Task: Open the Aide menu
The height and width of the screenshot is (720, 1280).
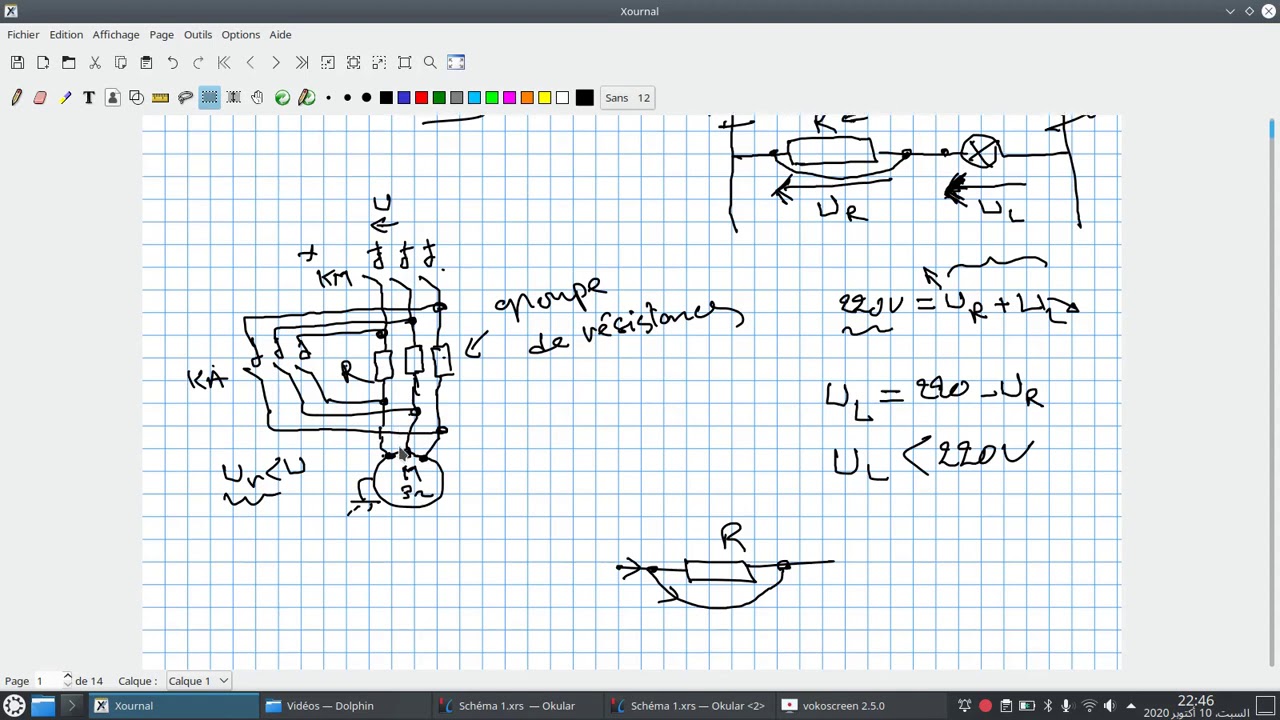Action: tap(280, 35)
